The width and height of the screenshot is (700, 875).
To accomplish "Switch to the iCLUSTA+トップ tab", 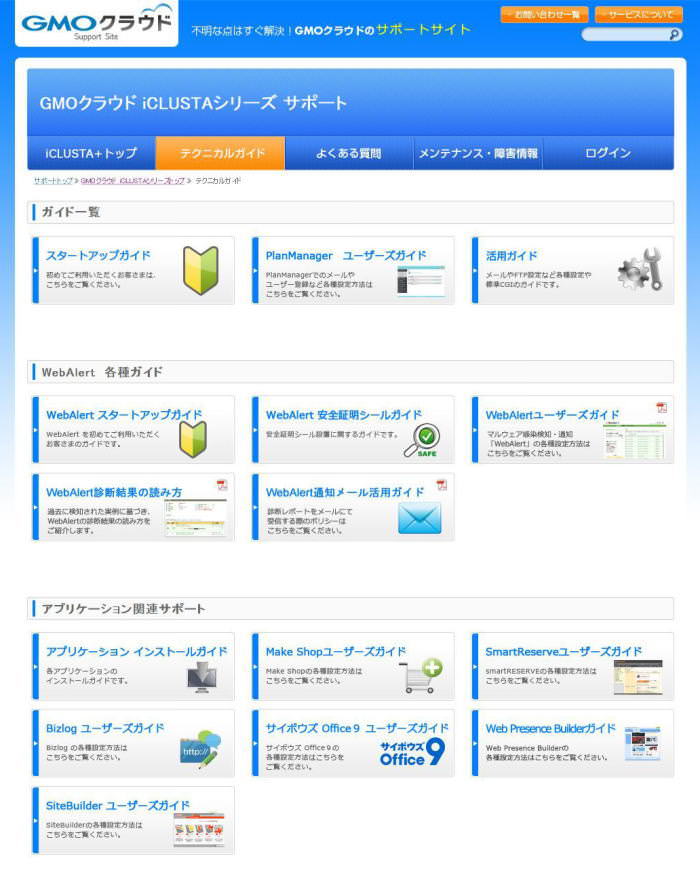I will click(x=92, y=153).
